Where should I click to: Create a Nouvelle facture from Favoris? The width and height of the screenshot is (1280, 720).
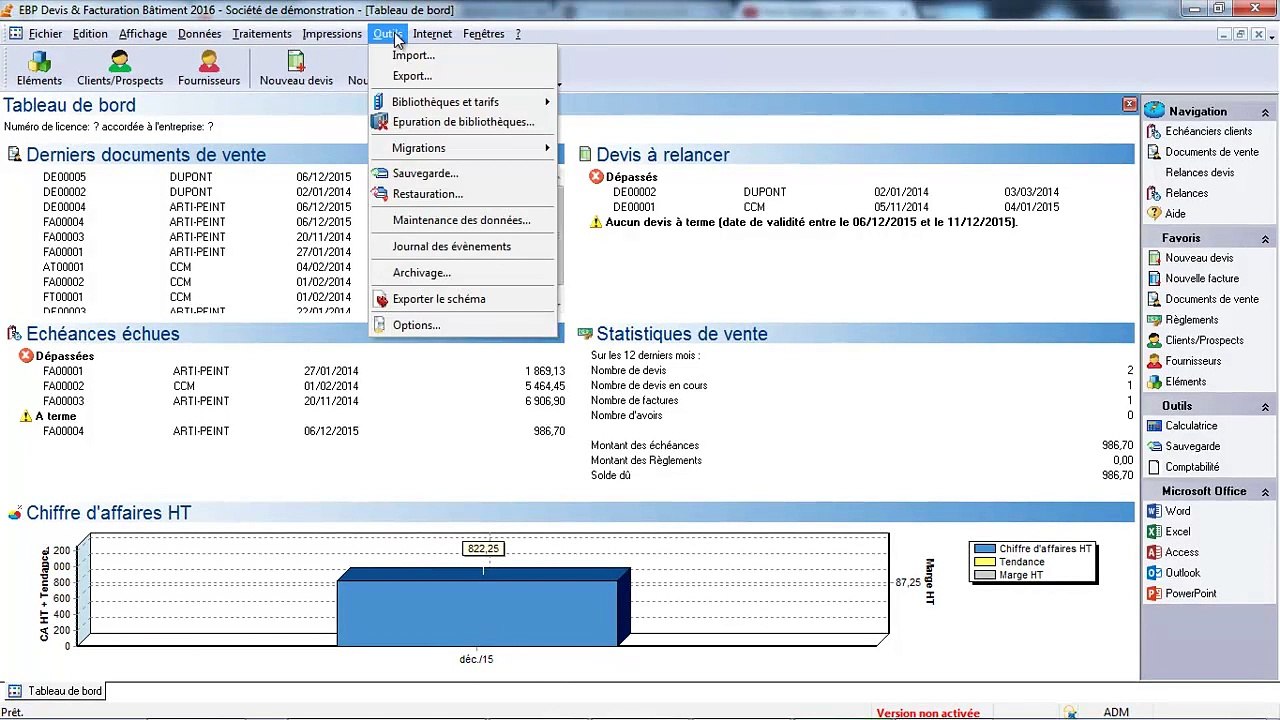coord(1193,279)
